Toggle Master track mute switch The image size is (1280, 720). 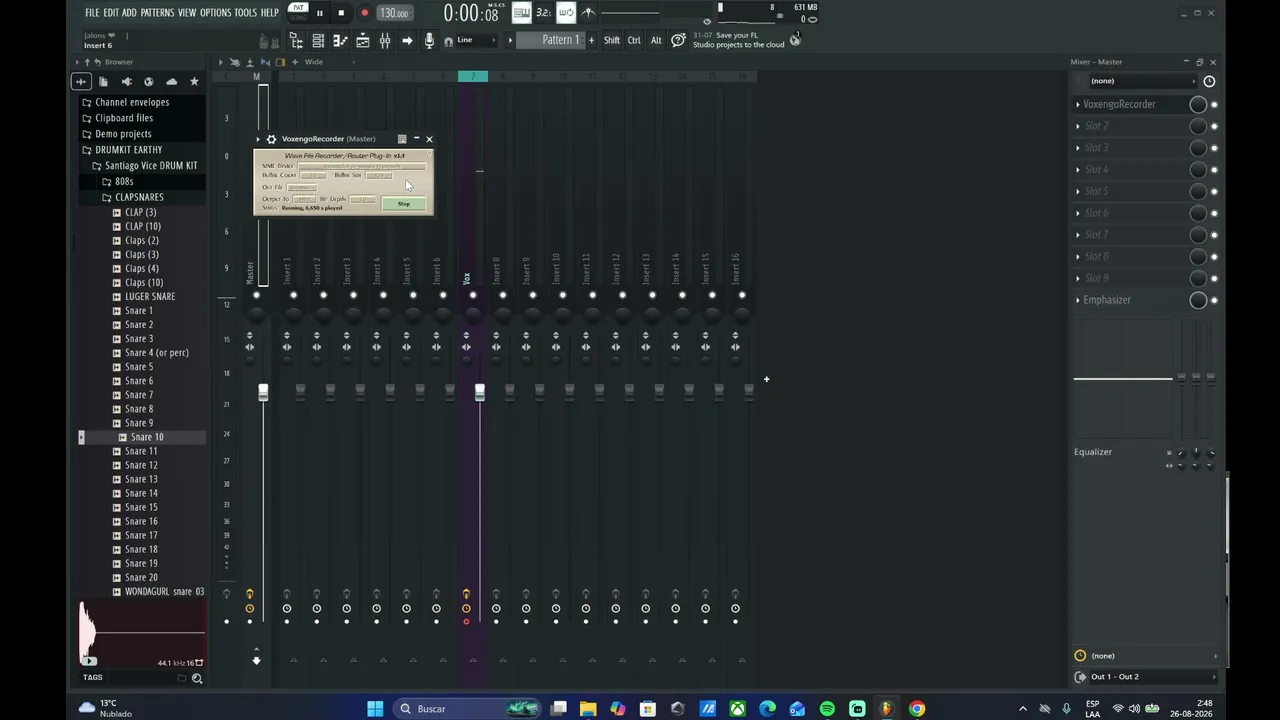click(256, 295)
